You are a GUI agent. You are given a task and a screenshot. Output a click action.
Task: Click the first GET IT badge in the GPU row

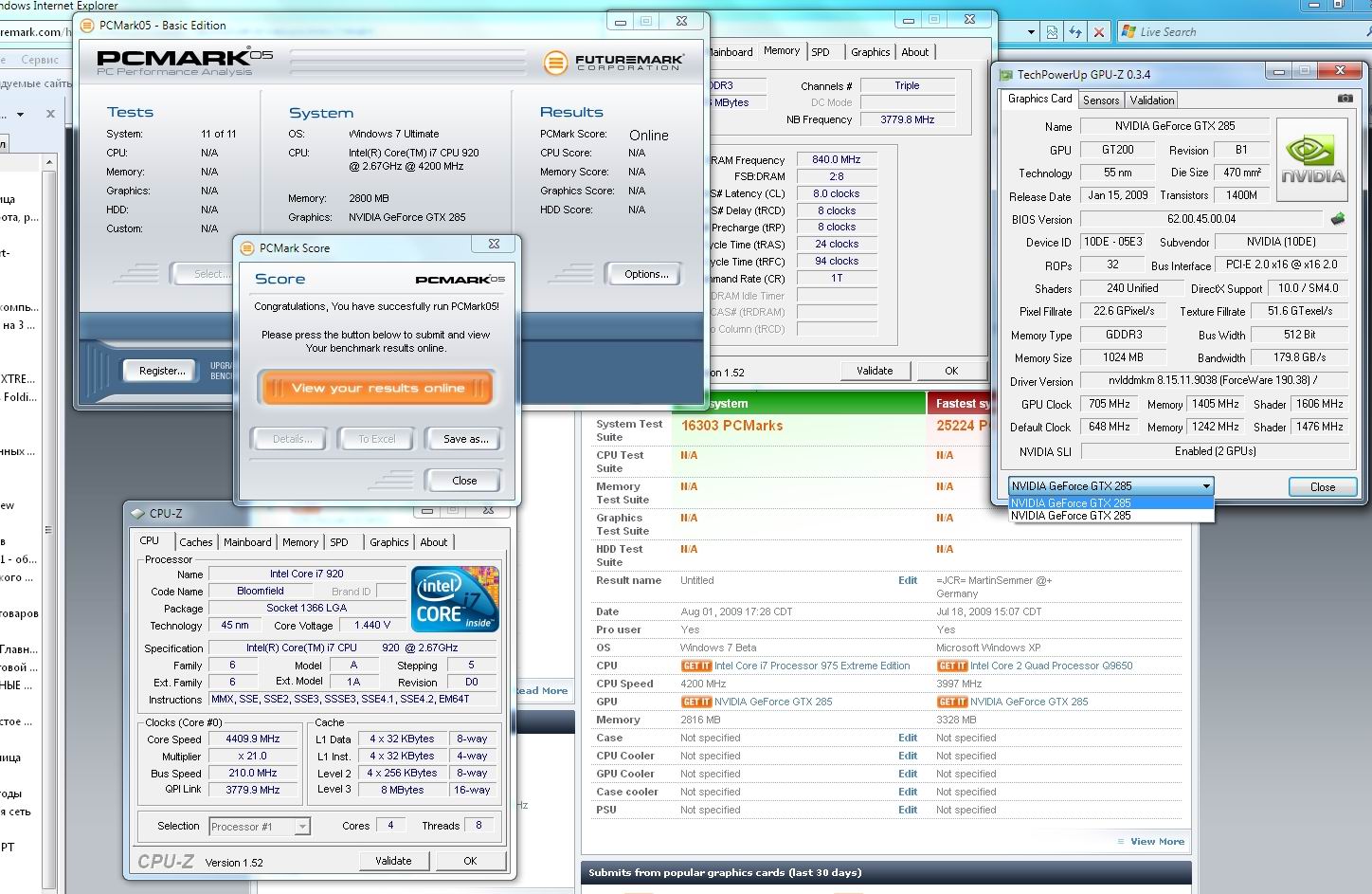pyautogui.click(x=696, y=702)
